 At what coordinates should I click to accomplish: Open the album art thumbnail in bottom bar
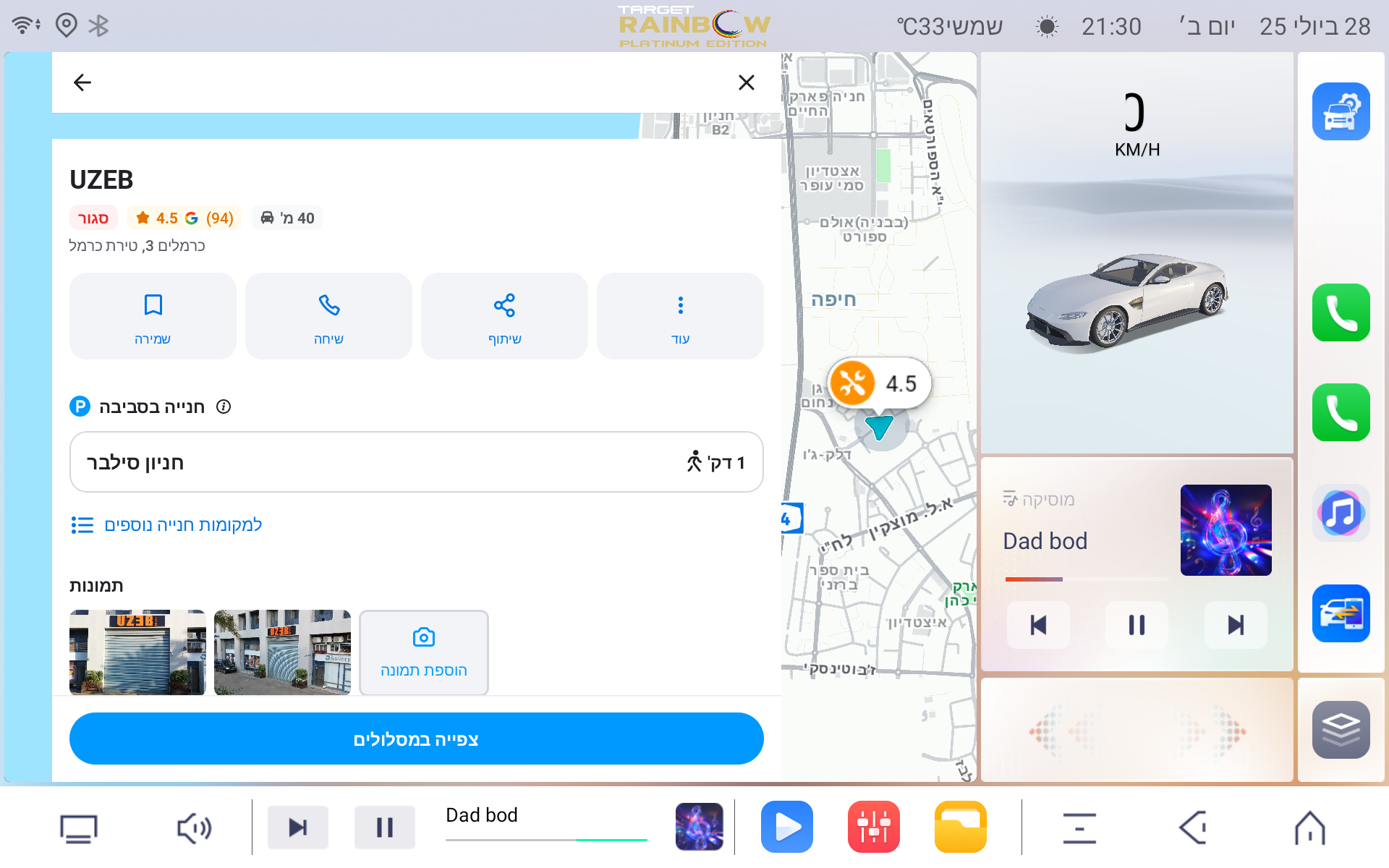tap(699, 827)
